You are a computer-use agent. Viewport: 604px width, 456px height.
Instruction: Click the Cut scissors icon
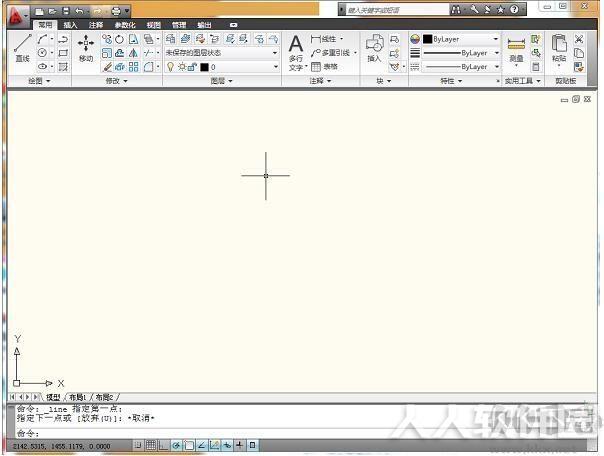(x=579, y=39)
